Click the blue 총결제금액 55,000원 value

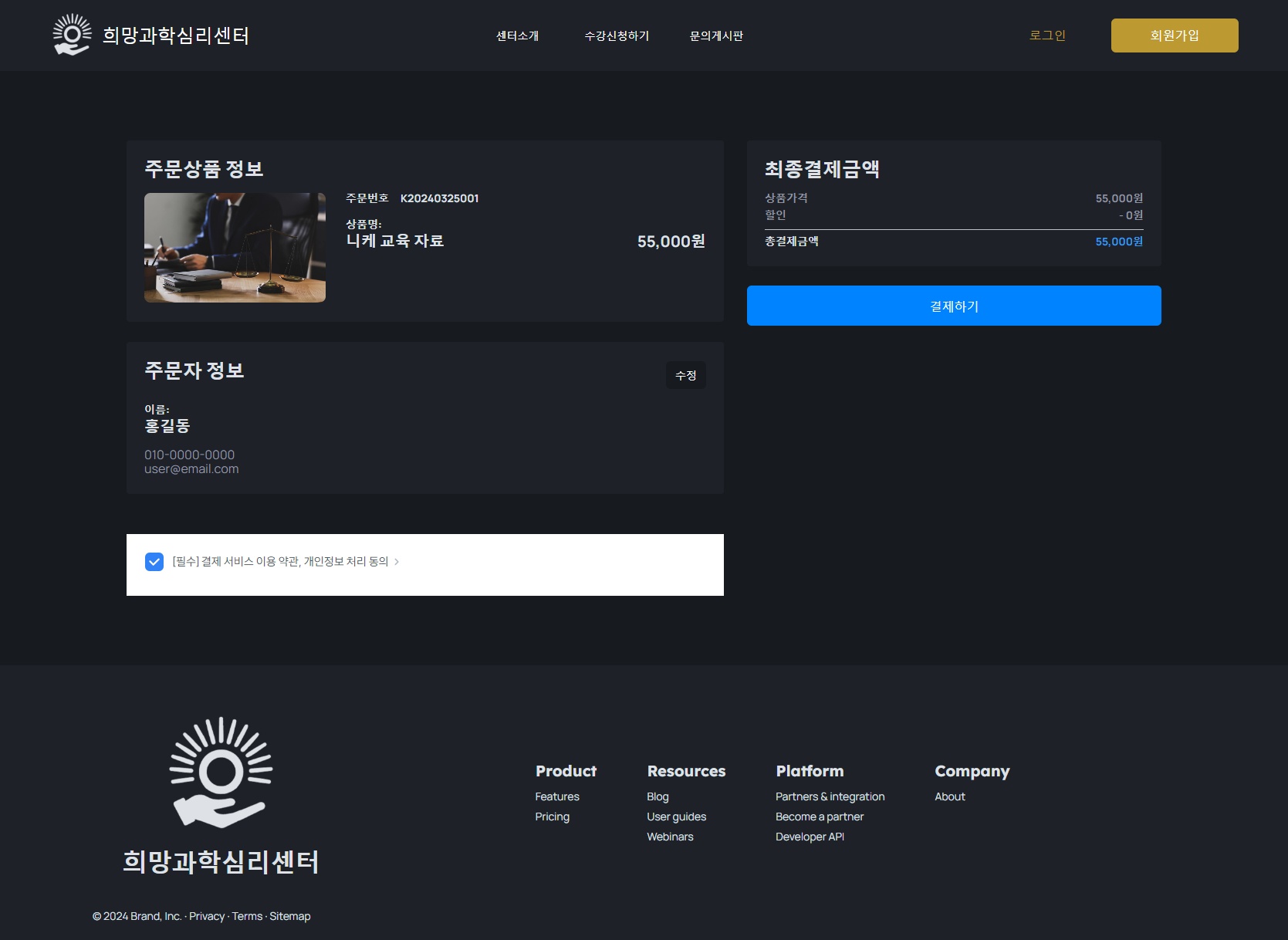pyautogui.click(x=1119, y=242)
